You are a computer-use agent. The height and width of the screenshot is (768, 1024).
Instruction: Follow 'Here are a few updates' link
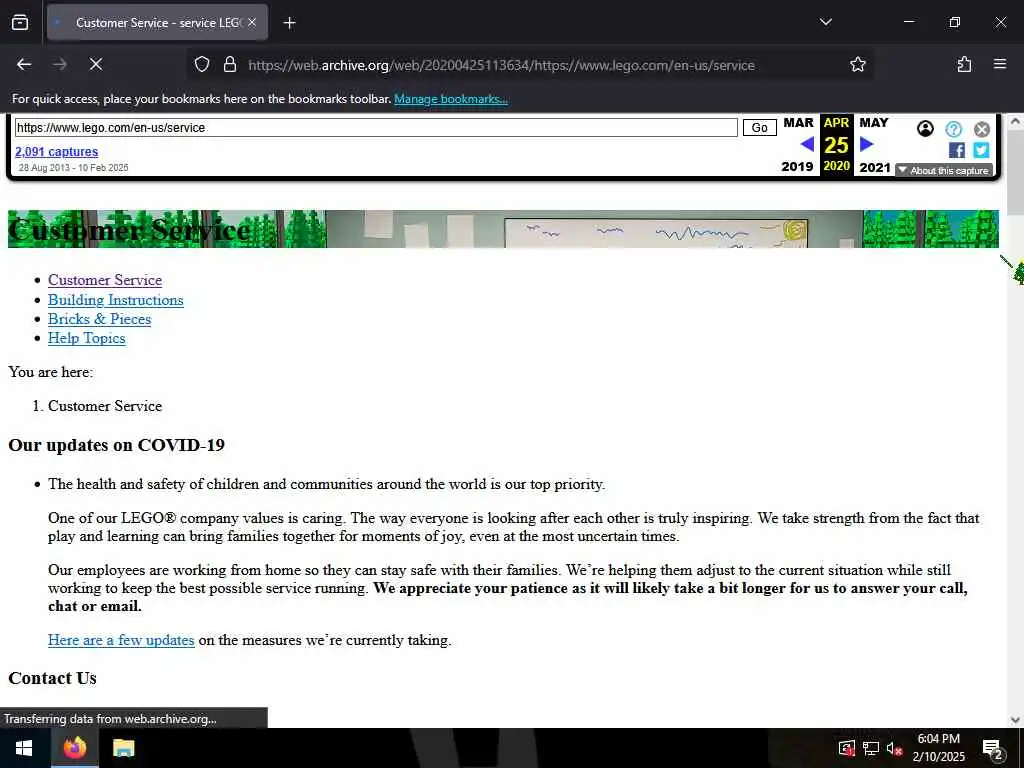[x=121, y=640]
